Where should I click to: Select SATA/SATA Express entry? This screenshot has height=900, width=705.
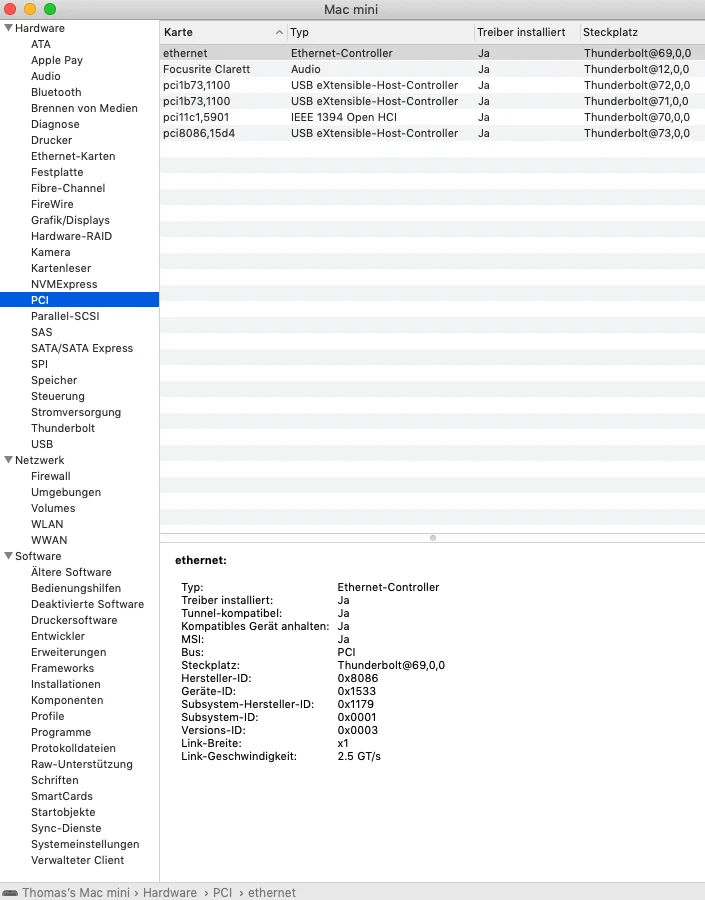coord(82,348)
